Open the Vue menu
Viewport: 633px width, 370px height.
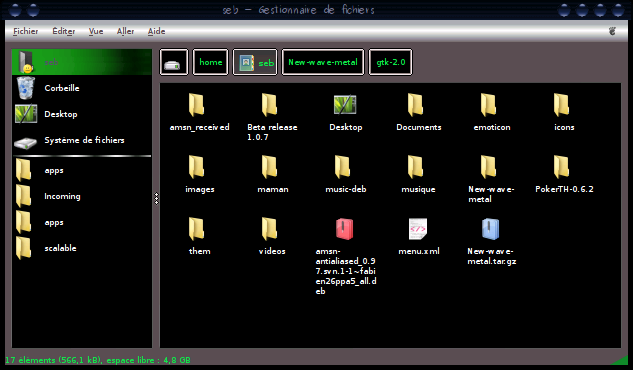96,31
